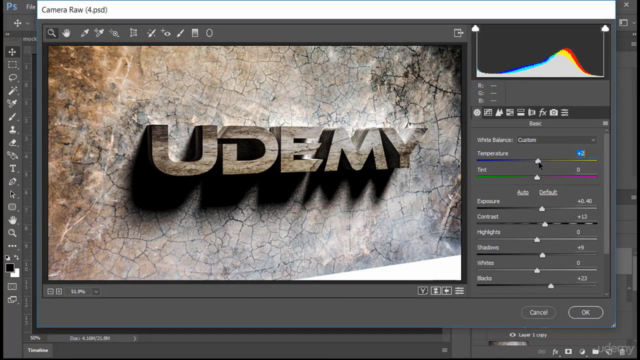This screenshot has height=360, width=640.
Task: Toggle Quick Mask mode
Action: coord(12,287)
